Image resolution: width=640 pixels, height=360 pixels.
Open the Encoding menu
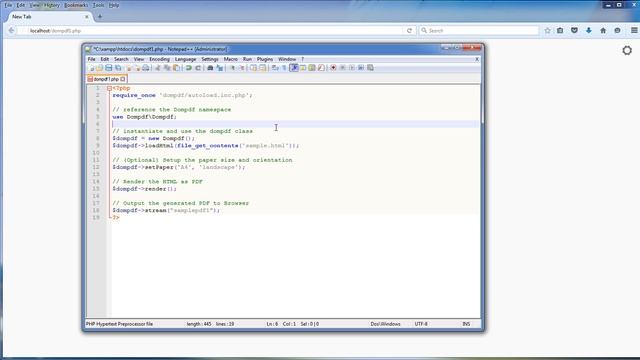159,59
